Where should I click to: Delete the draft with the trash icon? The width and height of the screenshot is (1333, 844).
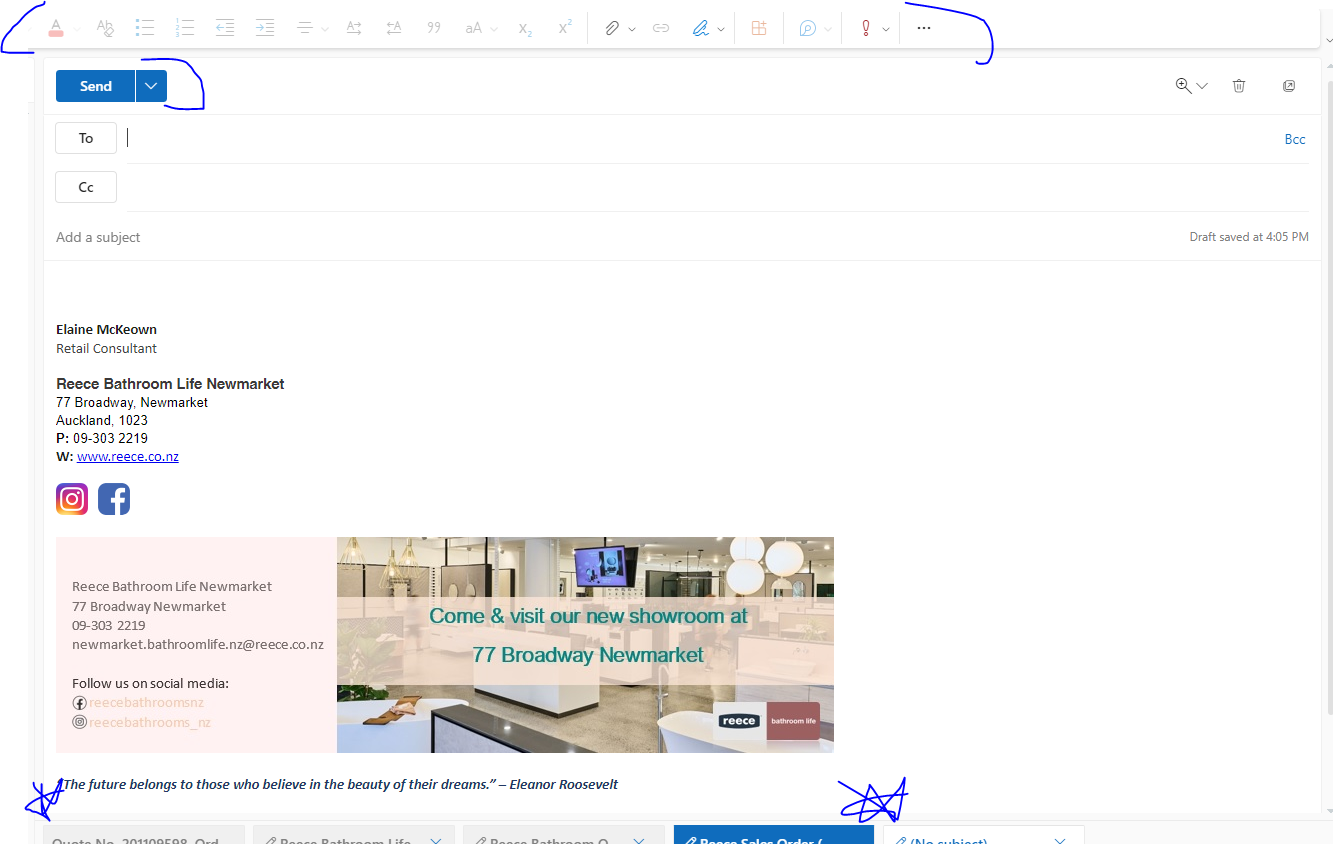[x=1239, y=86]
